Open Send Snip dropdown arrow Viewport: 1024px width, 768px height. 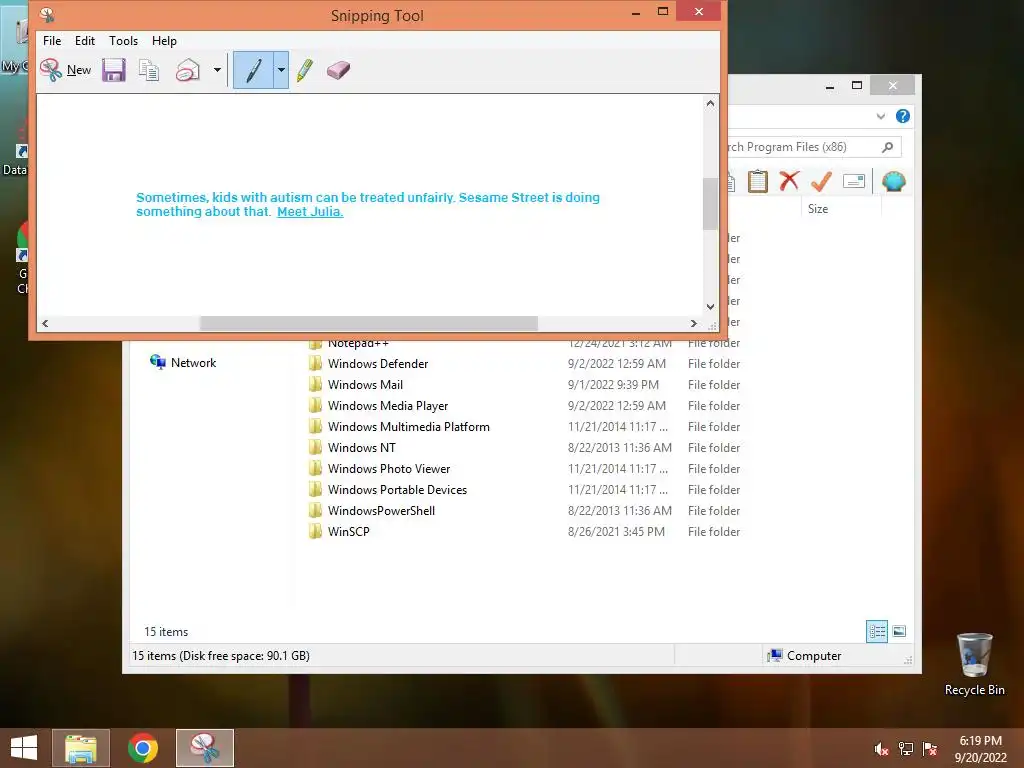pos(217,70)
